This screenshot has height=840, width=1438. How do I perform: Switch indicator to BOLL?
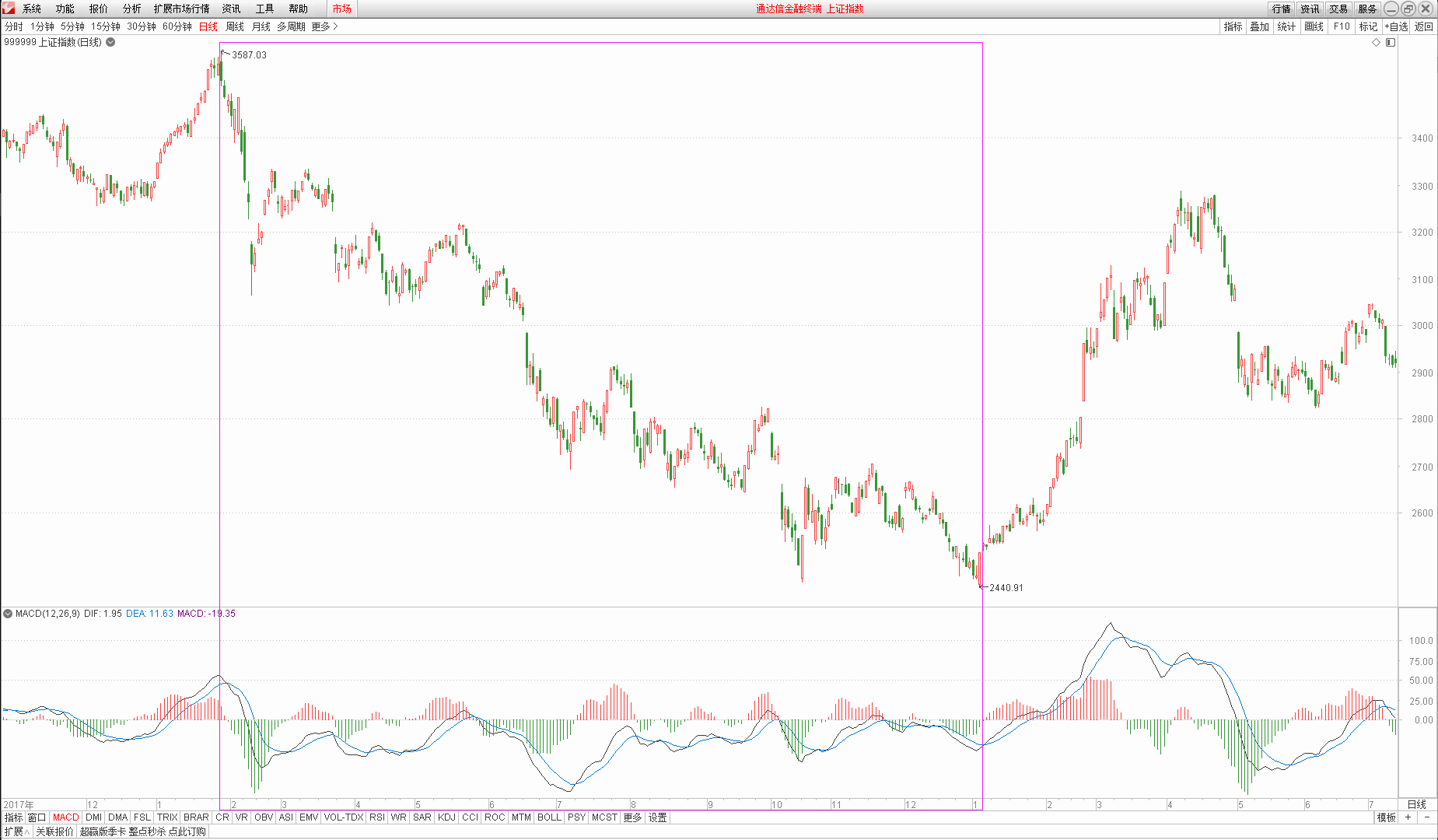[549, 817]
